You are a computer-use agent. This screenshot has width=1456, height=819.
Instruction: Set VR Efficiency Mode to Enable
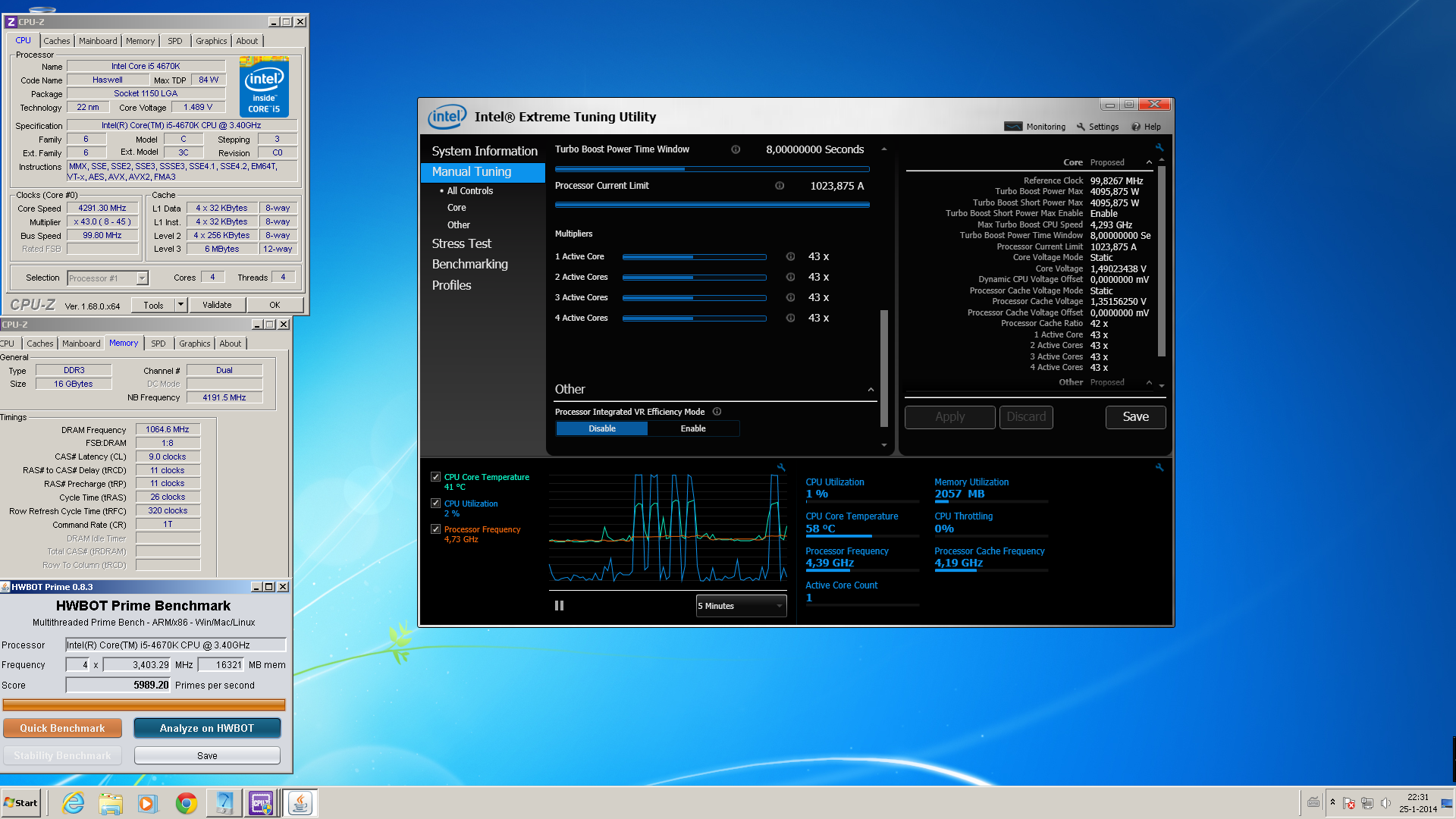[x=693, y=428]
